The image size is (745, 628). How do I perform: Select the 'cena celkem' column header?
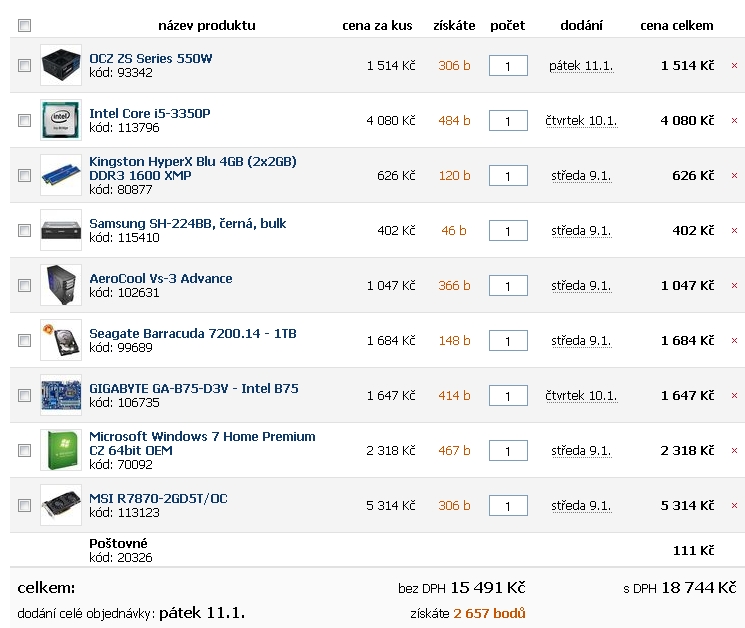tap(677, 26)
